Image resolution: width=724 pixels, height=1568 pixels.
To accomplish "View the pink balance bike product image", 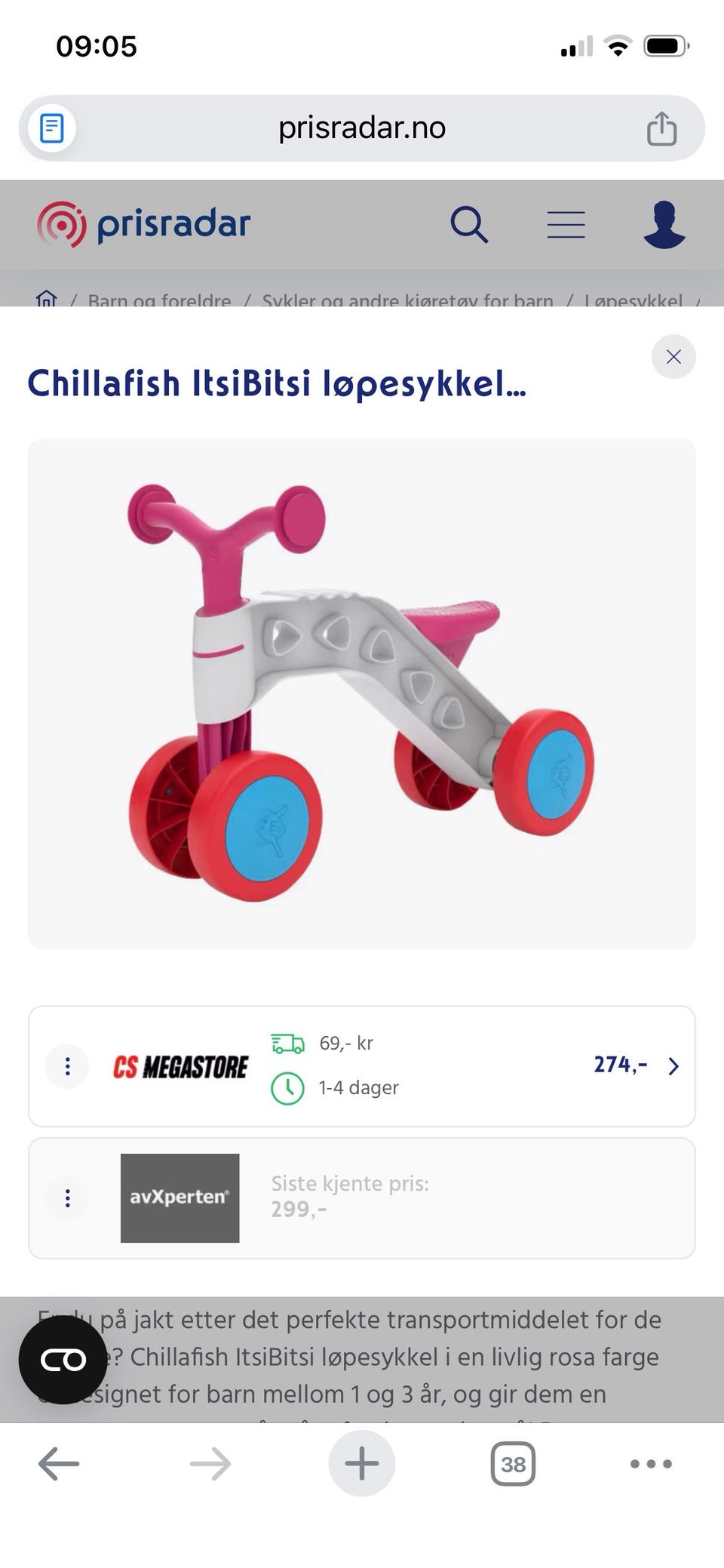I will pos(361,693).
